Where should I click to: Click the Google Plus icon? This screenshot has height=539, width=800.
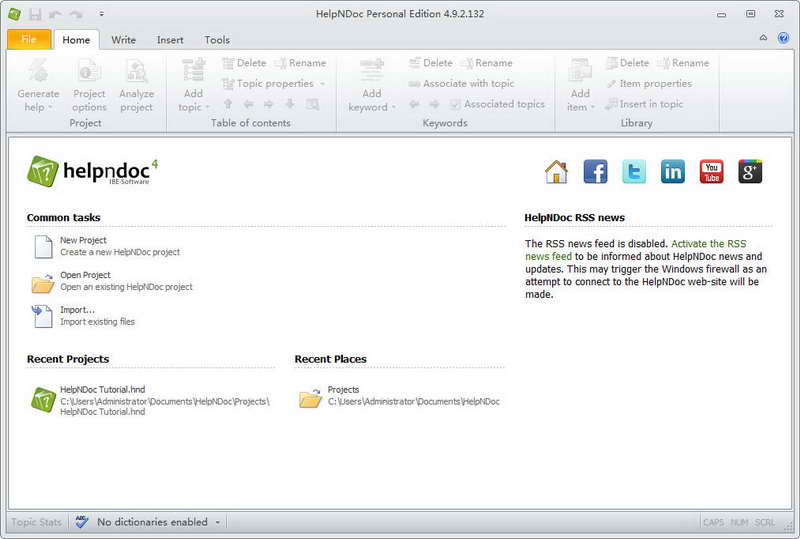750,172
